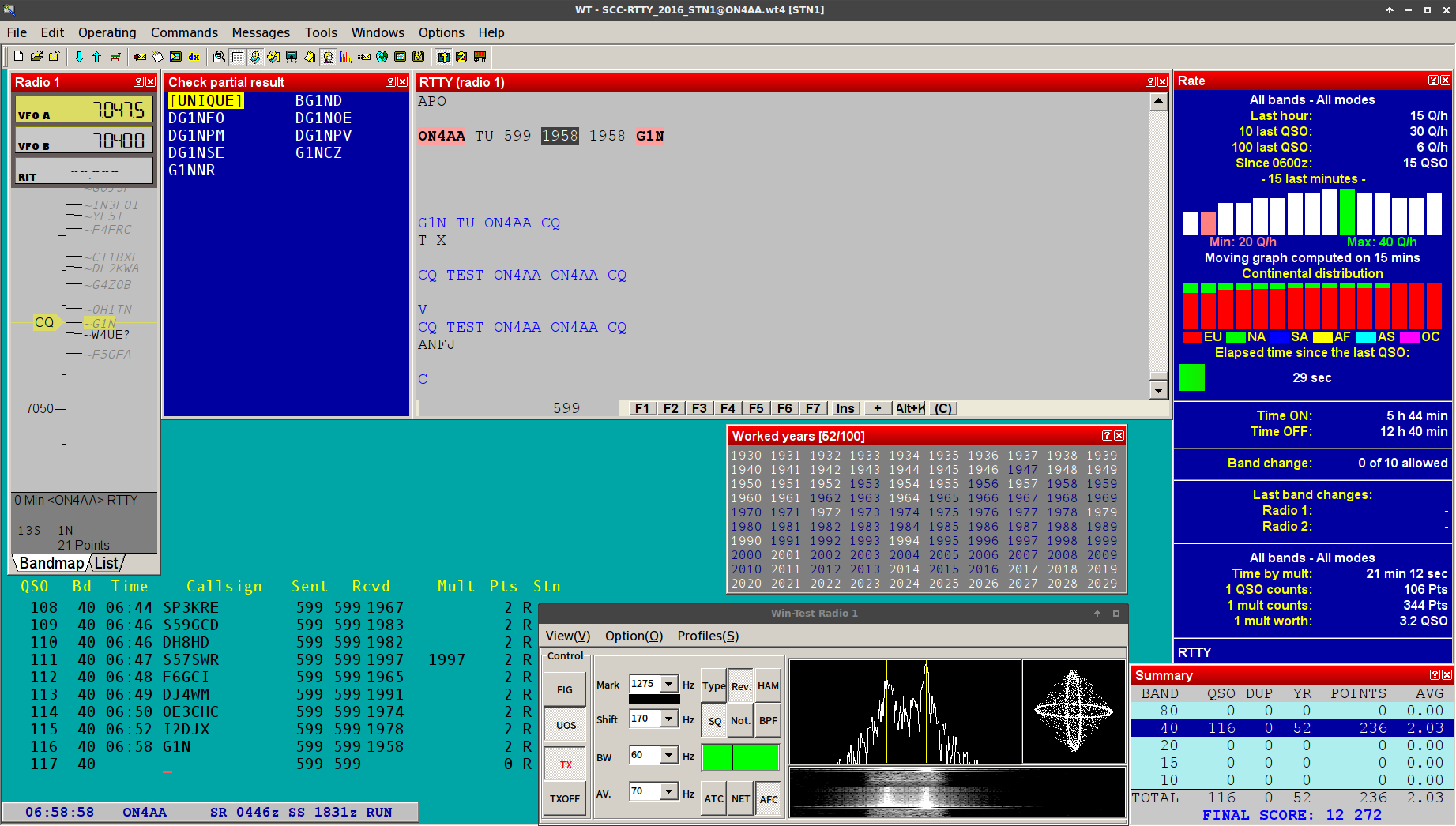Open the Messages menu
The width and height of the screenshot is (1456, 826).
(261, 32)
